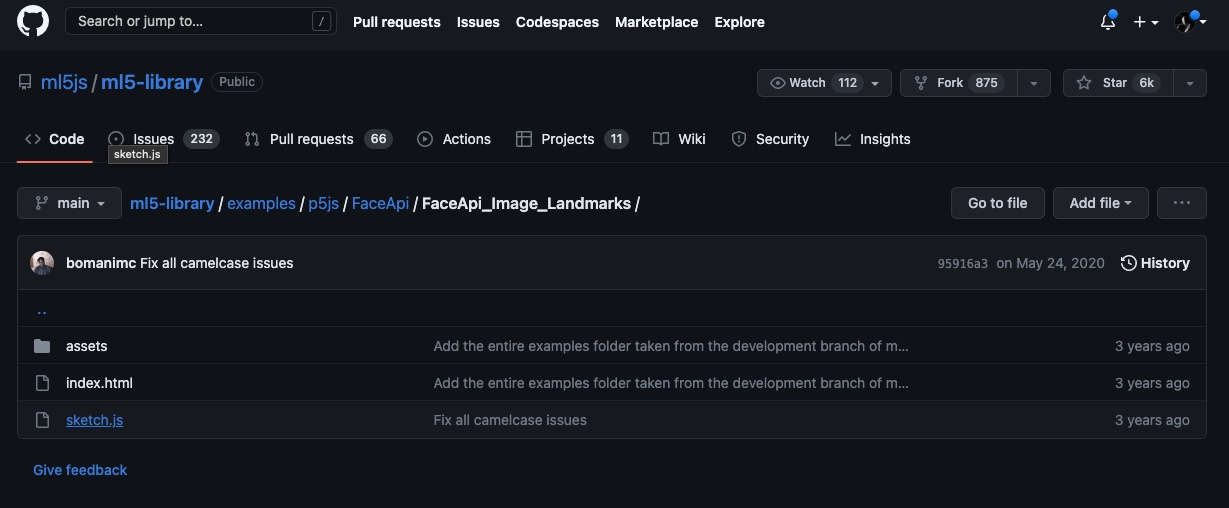Open the more options ellipsis button
Screen dimensions: 1229x508
[x=1181, y=203]
